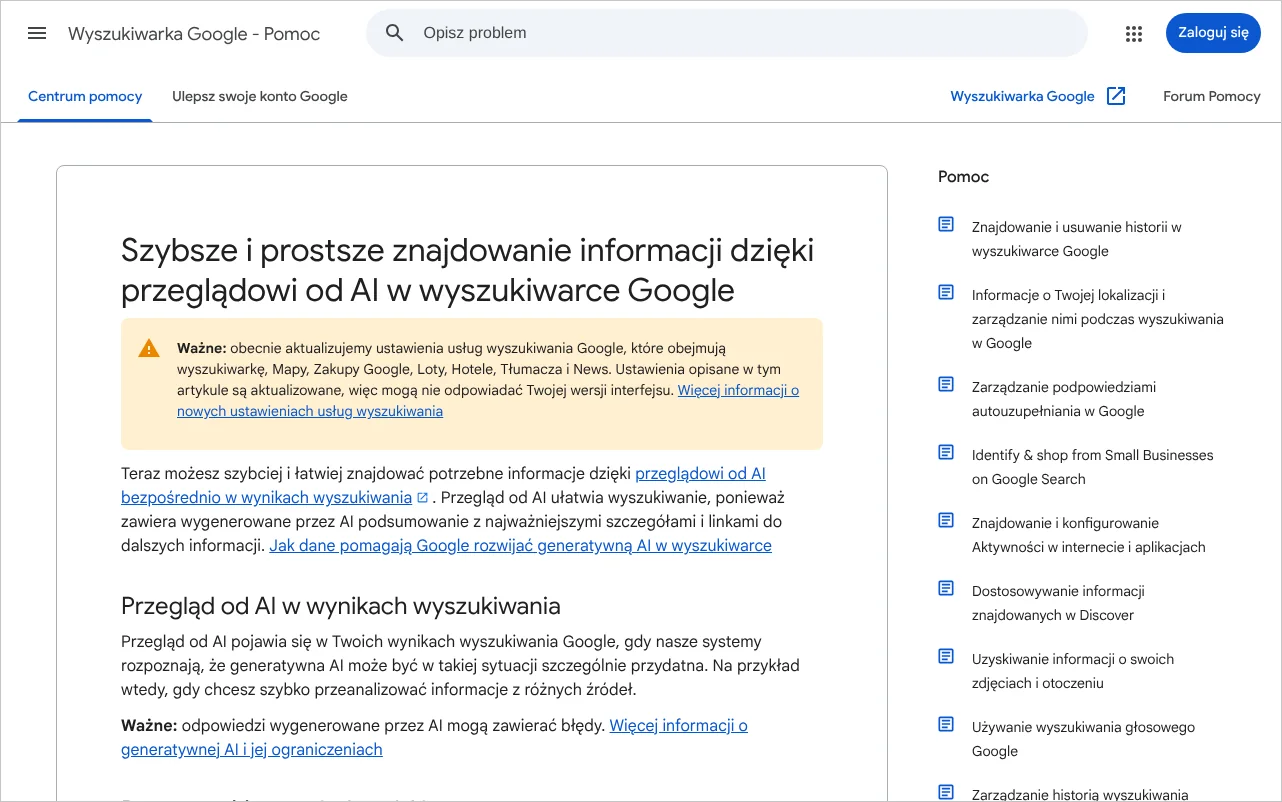This screenshot has width=1282, height=802.
Task: Click the Zaloguj się button
Action: click(x=1213, y=33)
